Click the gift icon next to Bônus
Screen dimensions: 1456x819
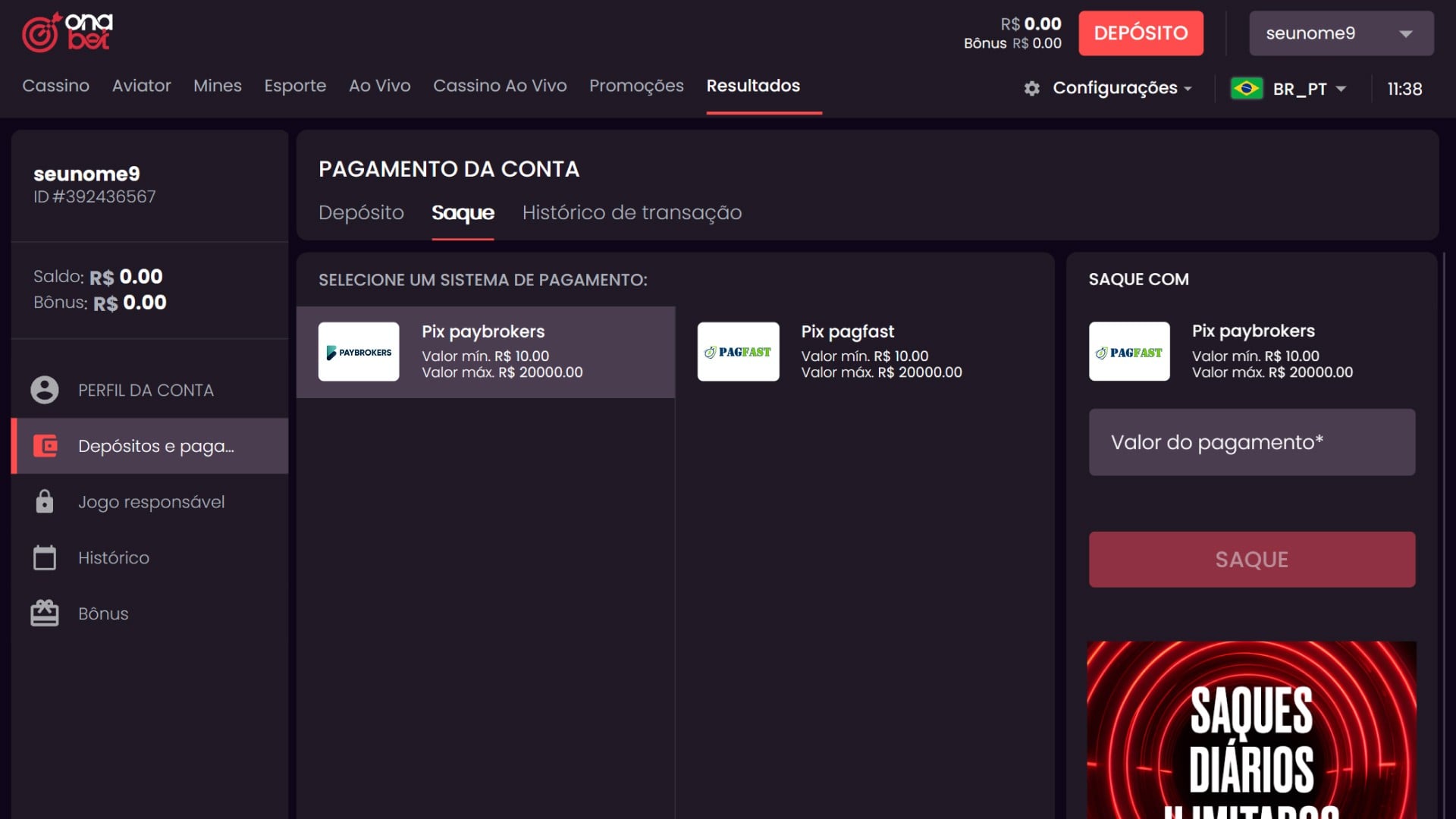(45, 613)
